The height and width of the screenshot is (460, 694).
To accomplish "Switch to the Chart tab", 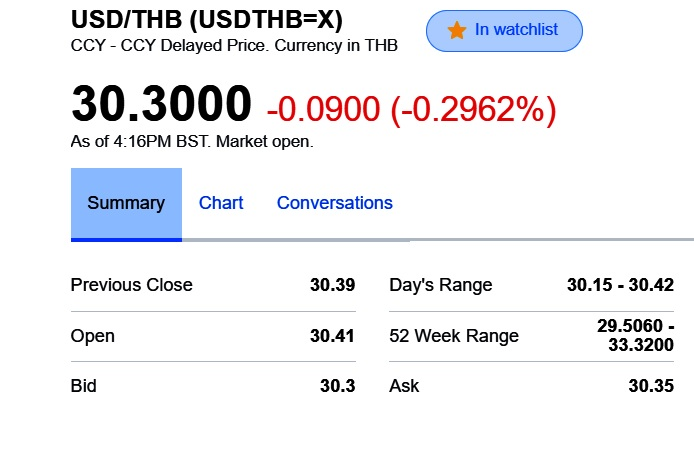I will coord(221,203).
